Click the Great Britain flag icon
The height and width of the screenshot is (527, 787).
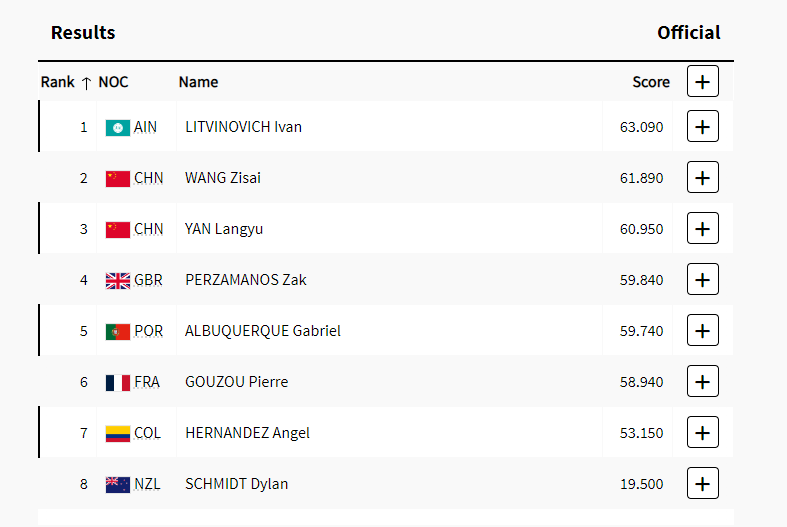point(118,281)
